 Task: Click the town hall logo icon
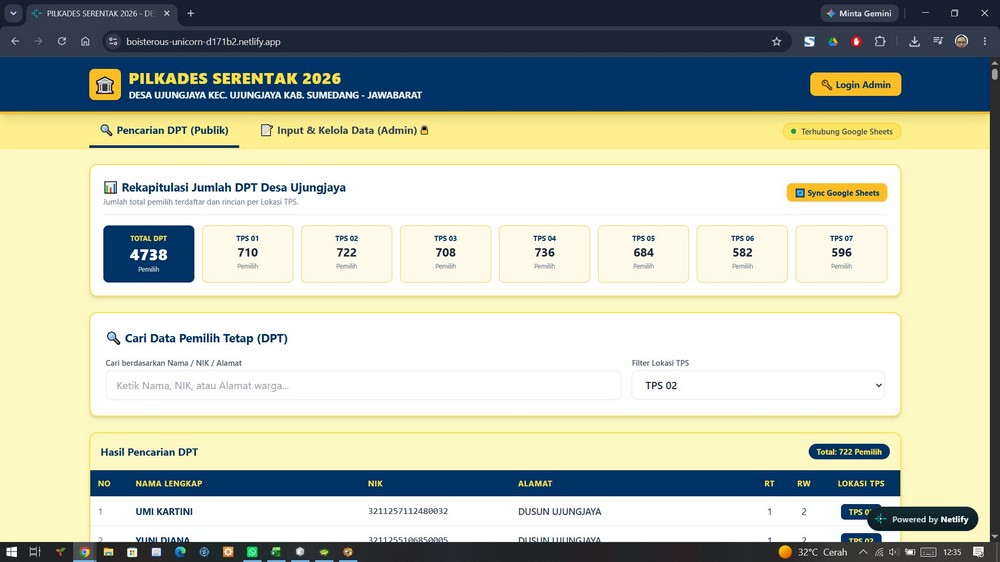(x=105, y=85)
